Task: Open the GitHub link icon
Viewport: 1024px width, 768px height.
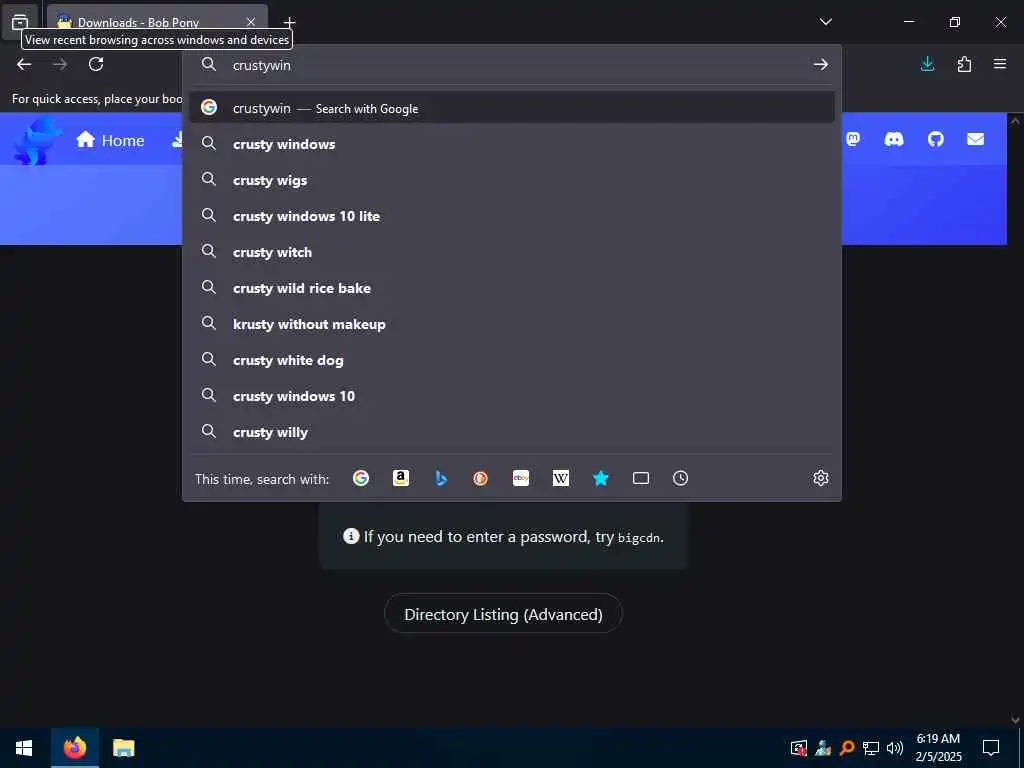Action: tap(935, 139)
